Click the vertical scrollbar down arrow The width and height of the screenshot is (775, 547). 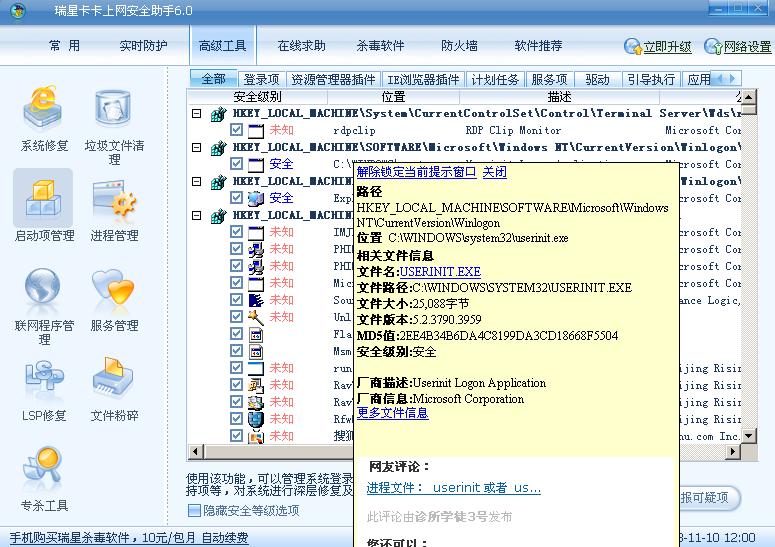749,436
